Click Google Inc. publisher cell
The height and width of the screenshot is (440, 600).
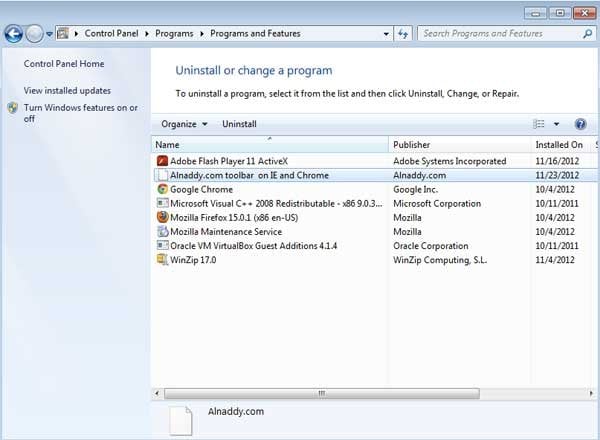tap(415, 189)
